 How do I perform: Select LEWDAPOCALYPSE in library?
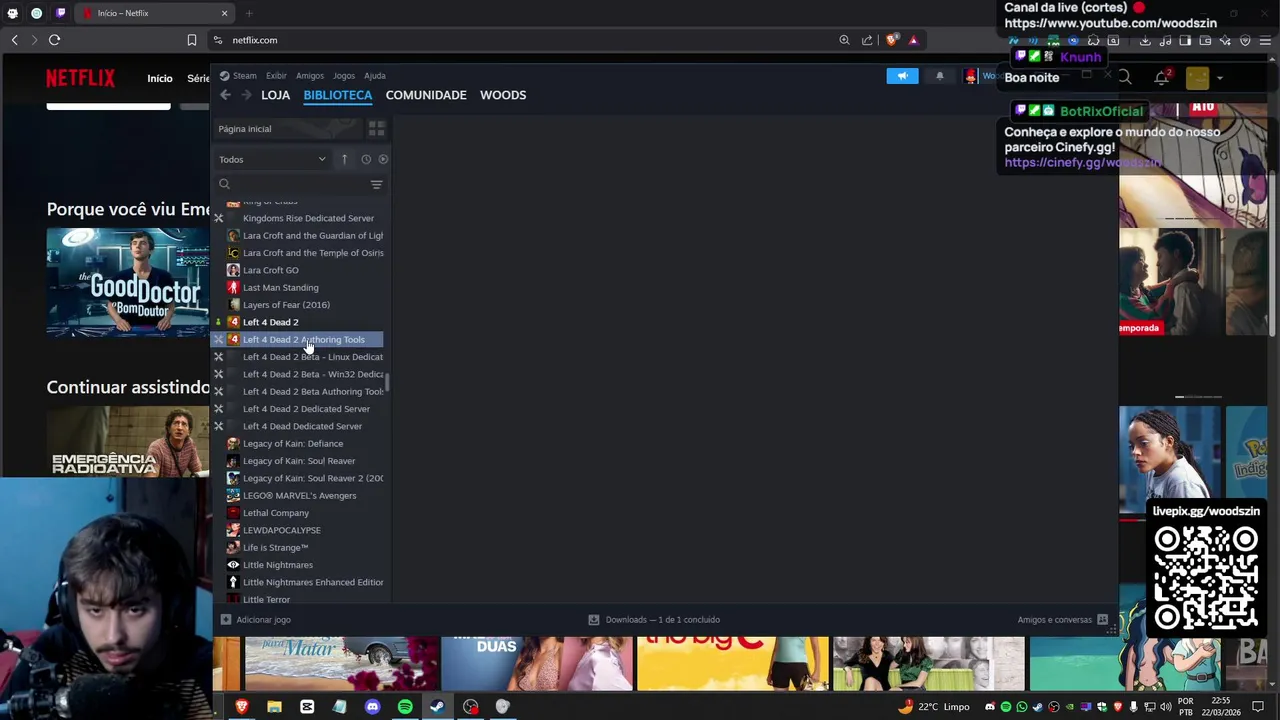[300, 530]
